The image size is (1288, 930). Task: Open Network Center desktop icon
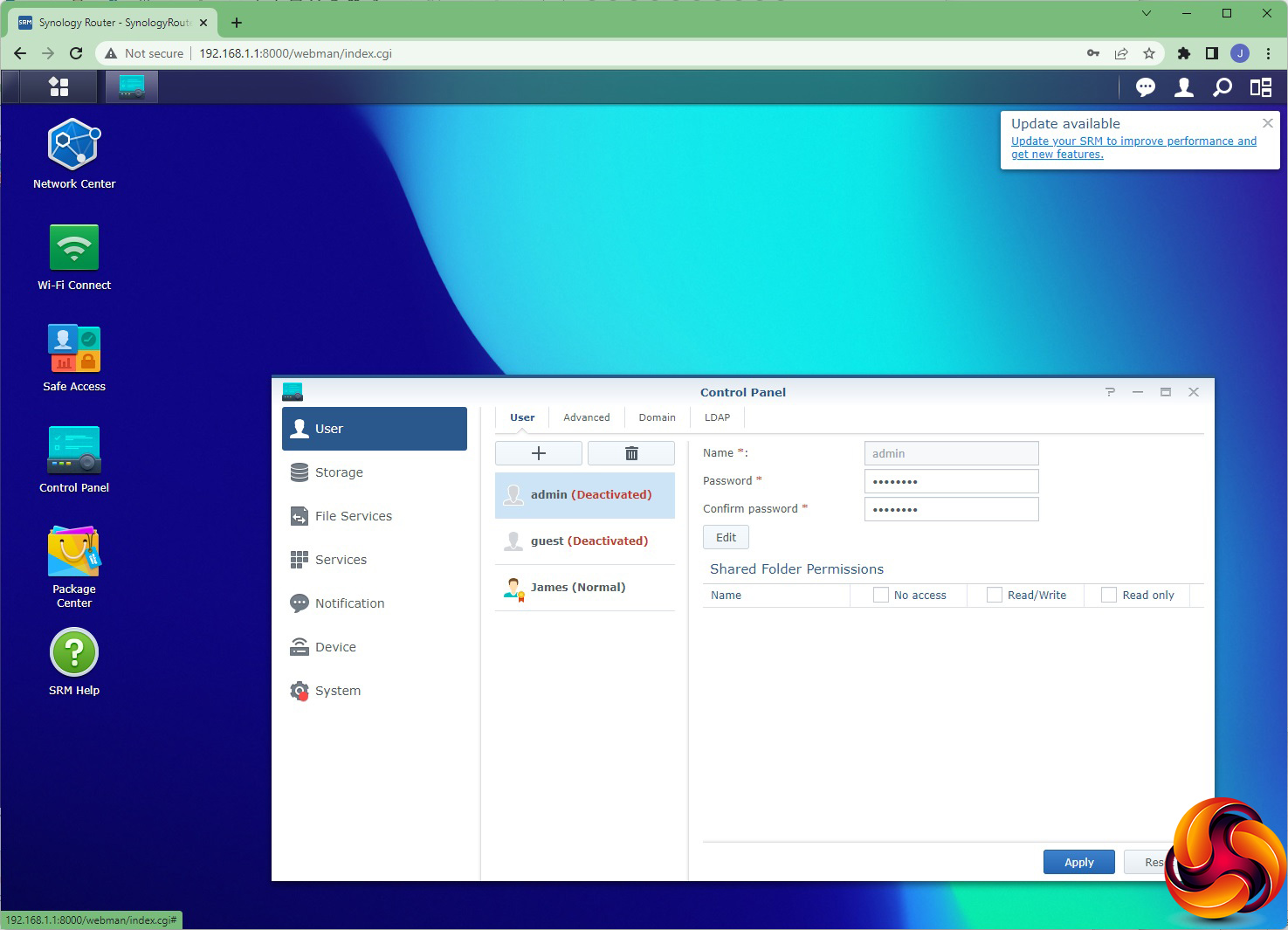click(74, 154)
